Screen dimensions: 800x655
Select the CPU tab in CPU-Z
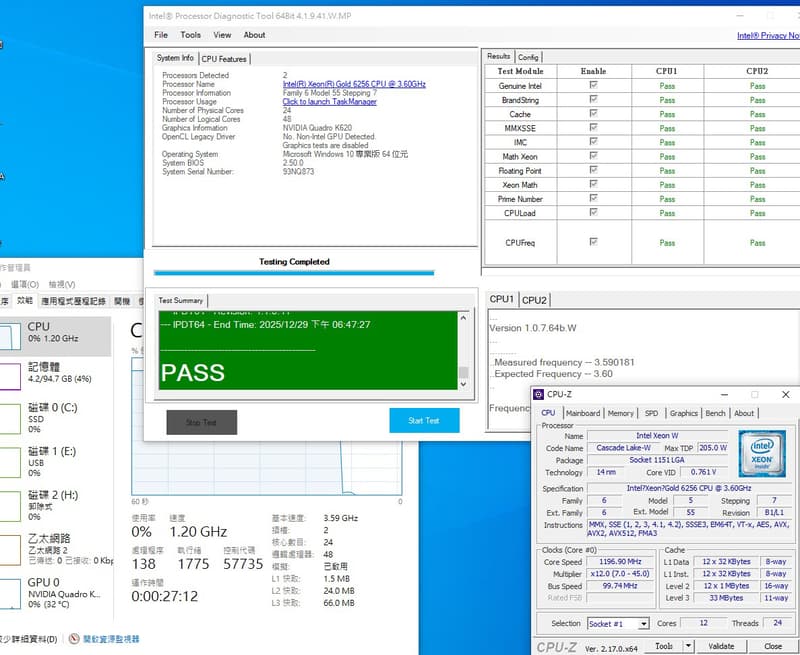548,413
